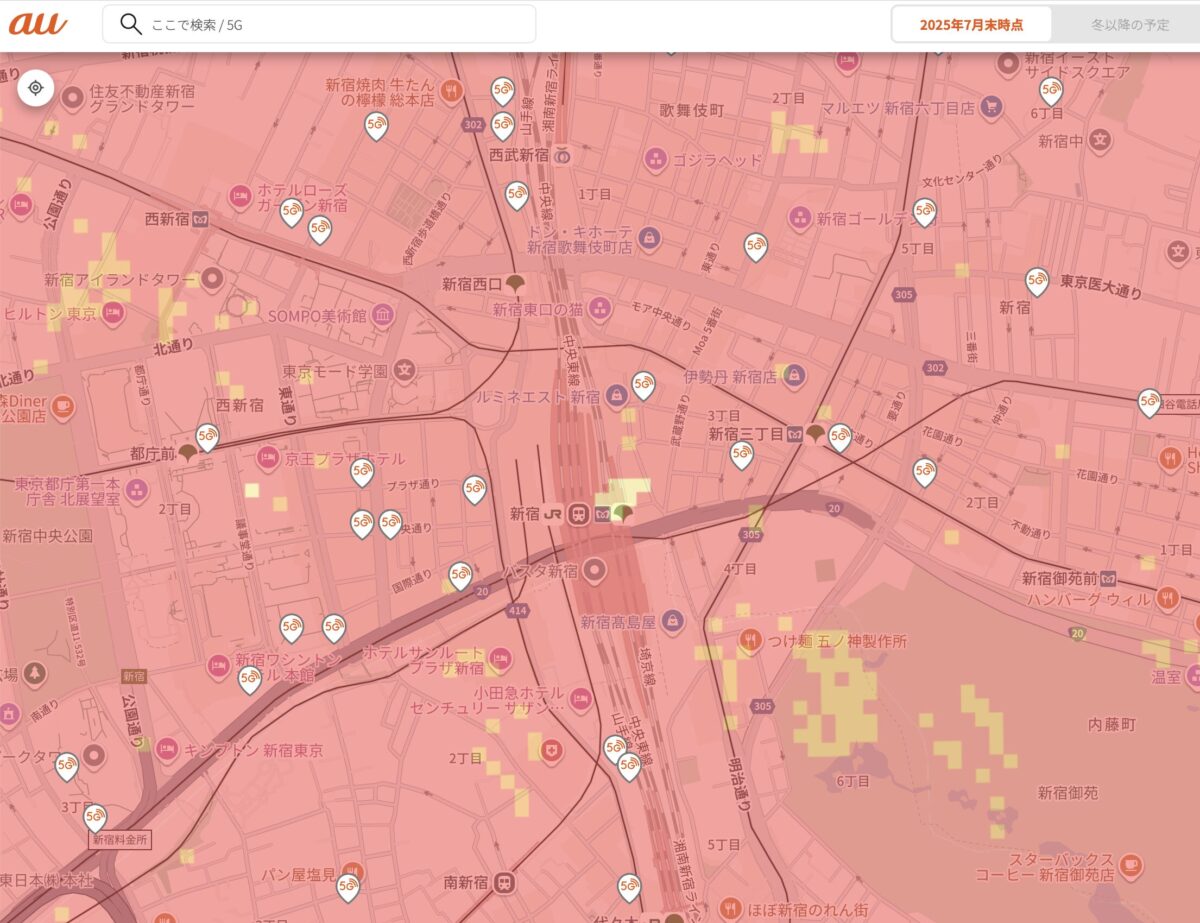Click the ルミネエスト新宿 shopping icon
The width and height of the screenshot is (1200, 923).
point(617,397)
